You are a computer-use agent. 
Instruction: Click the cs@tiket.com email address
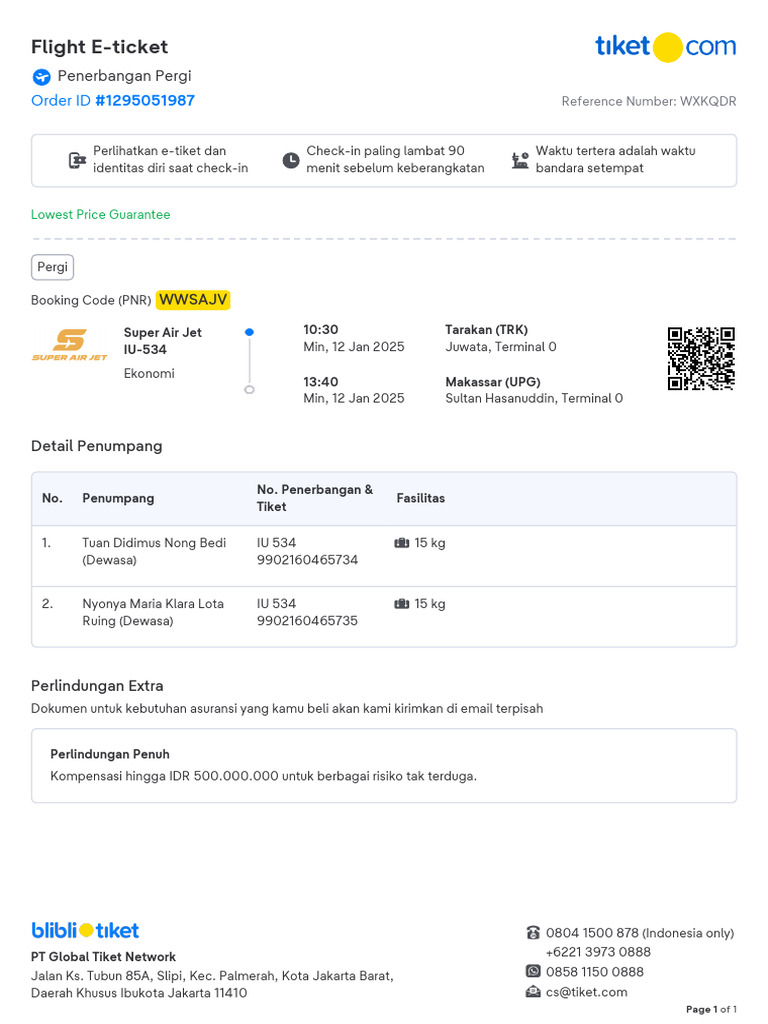[x=586, y=992]
